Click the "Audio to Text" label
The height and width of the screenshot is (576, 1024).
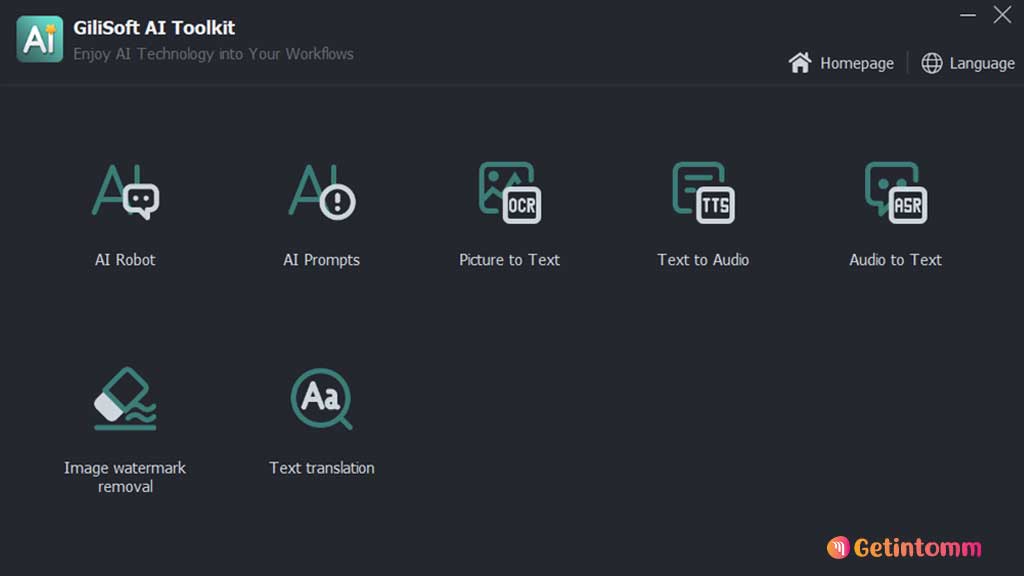(x=895, y=260)
